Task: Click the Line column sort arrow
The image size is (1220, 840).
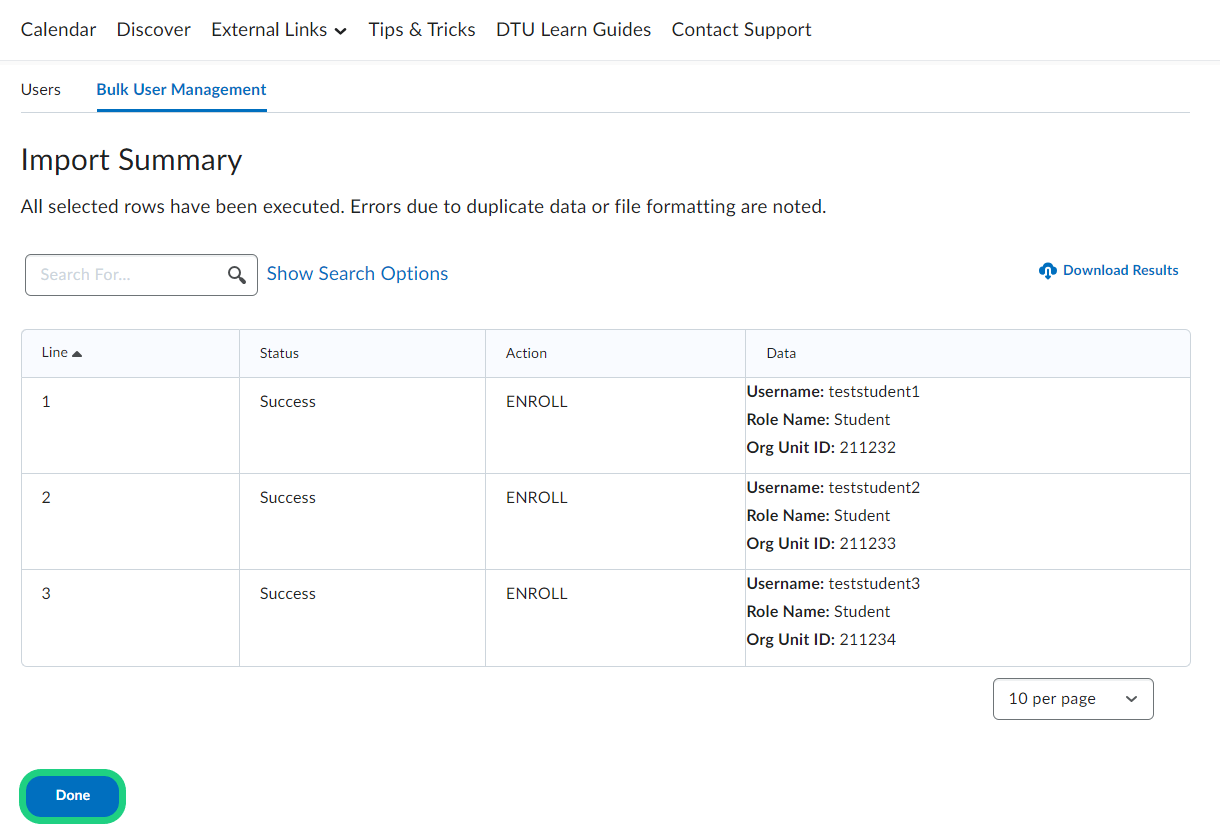Action: click(77, 354)
